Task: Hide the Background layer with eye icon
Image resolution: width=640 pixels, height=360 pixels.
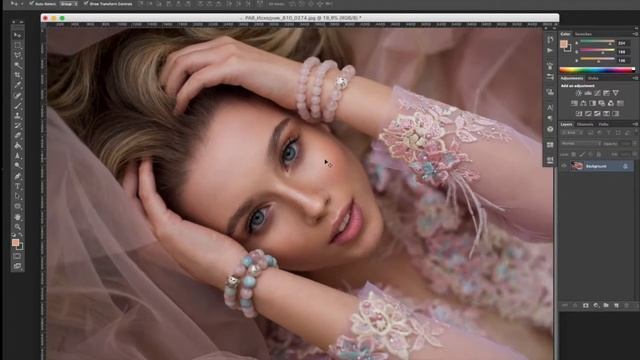Action: click(564, 166)
